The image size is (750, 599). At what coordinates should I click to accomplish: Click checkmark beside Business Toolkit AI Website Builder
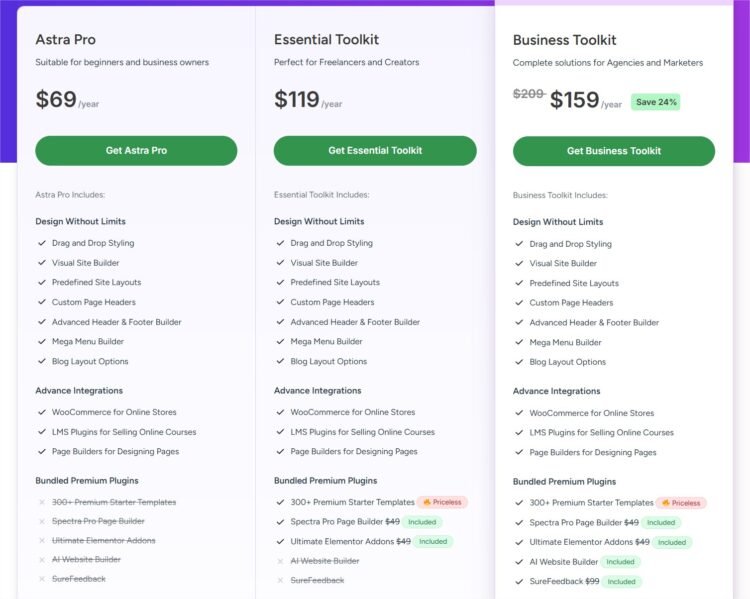520,562
